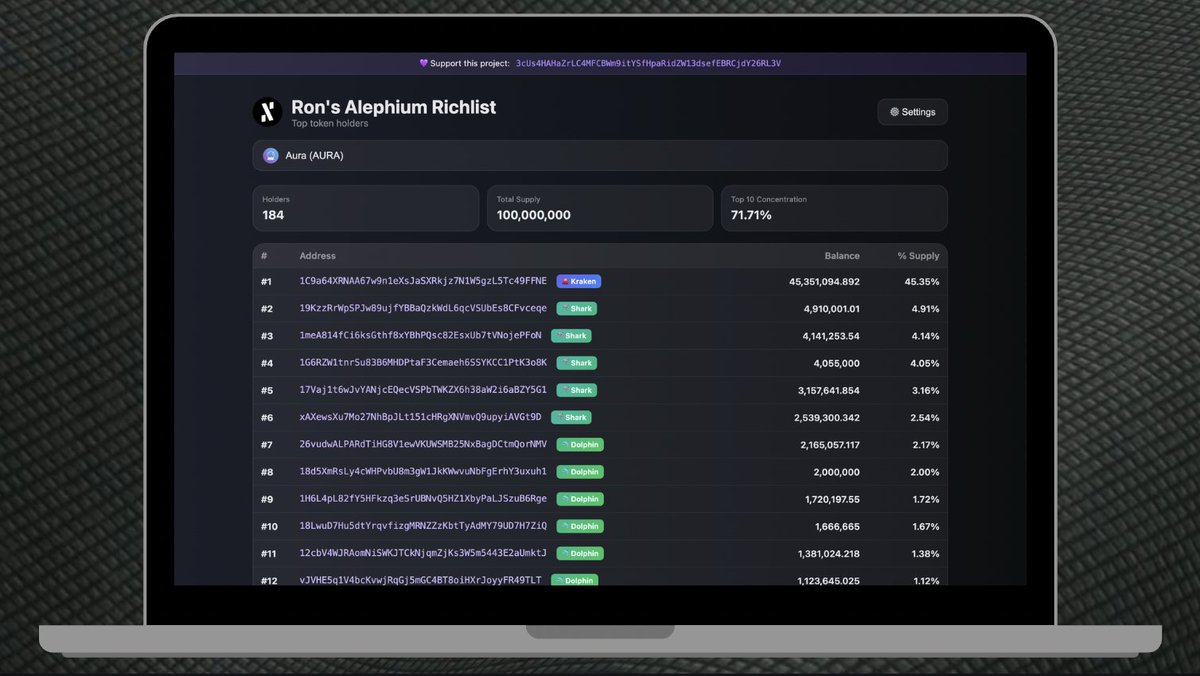Click the Shark badge on rank #4
This screenshot has width=1200, height=676.
(576, 363)
